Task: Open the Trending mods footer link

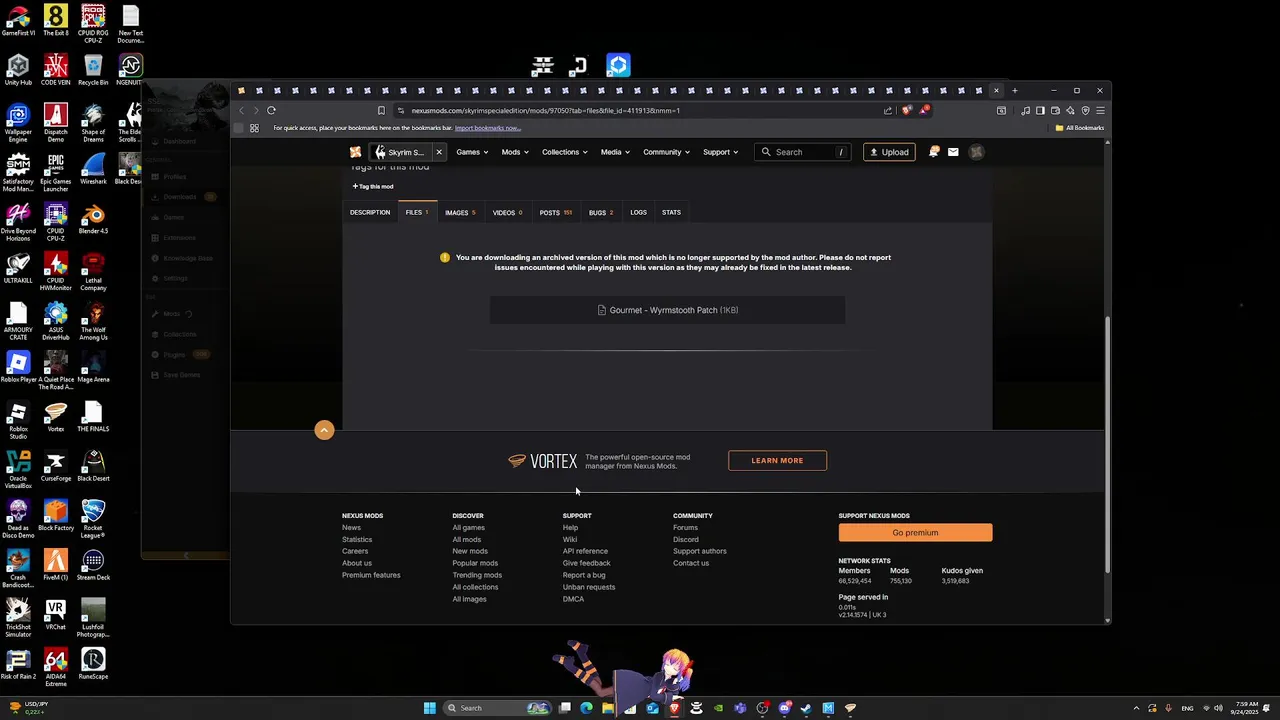Action: [x=477, y=575]
